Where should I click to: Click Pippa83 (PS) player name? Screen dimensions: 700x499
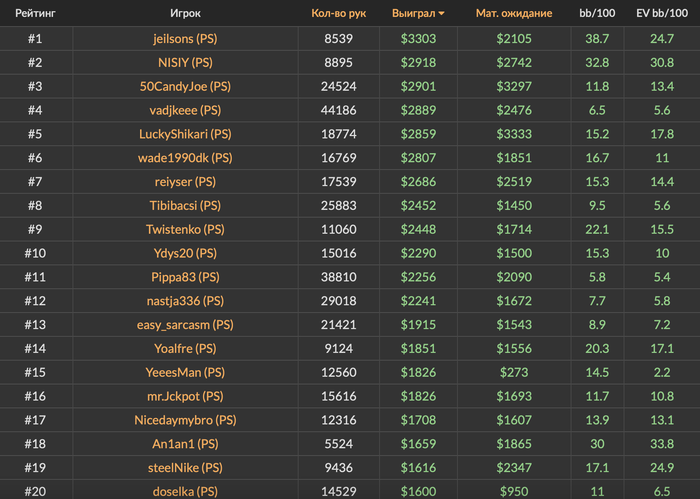pyautogui.click(x=185, y=277)
